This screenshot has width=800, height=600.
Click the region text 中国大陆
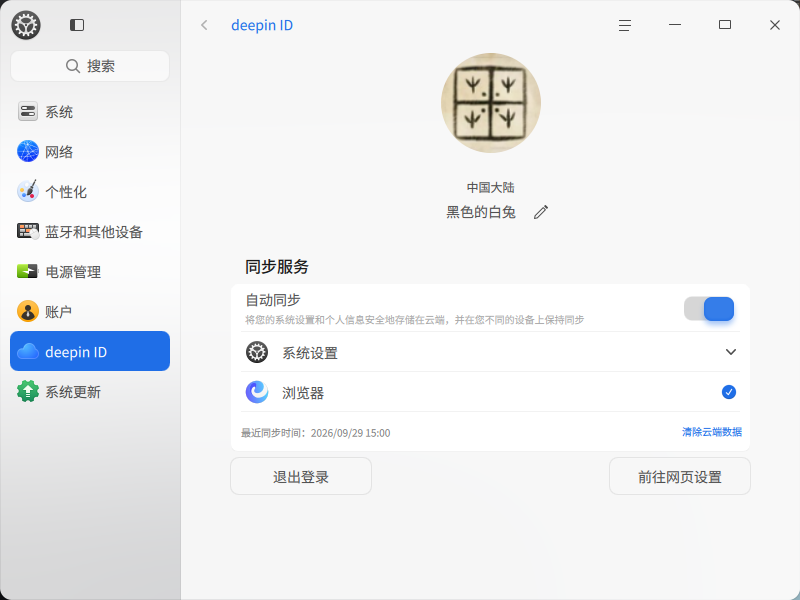(490, 187)
